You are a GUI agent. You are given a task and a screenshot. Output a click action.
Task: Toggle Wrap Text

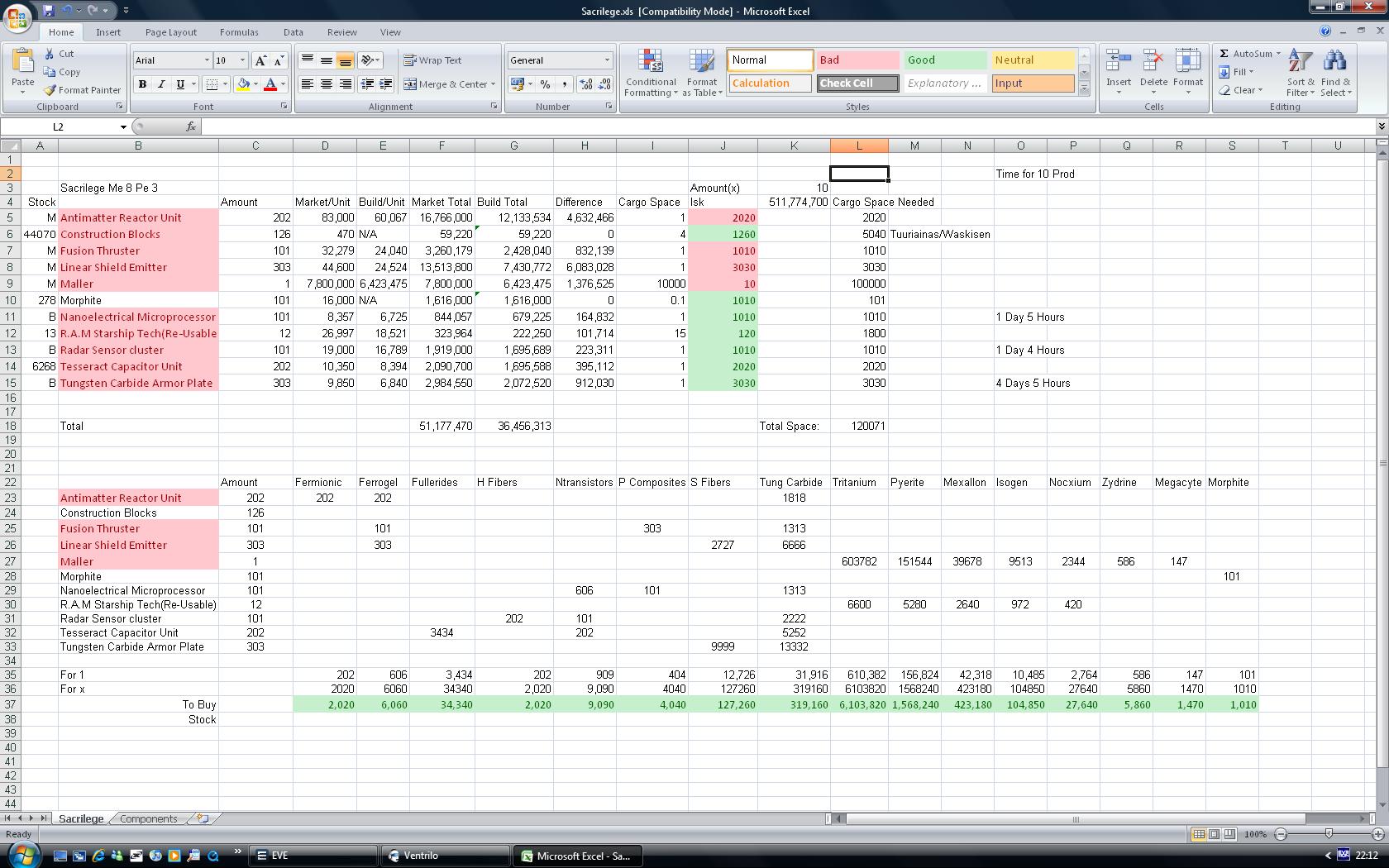point(432,60)
